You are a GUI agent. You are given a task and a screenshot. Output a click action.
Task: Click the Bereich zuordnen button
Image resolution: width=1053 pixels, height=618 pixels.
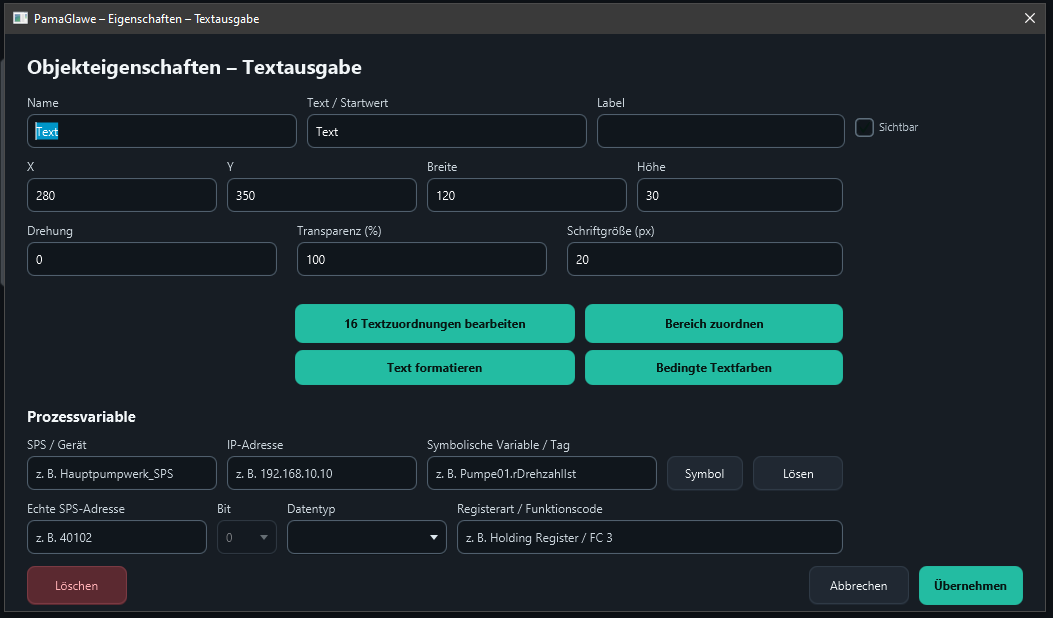[x=714, y=324]
